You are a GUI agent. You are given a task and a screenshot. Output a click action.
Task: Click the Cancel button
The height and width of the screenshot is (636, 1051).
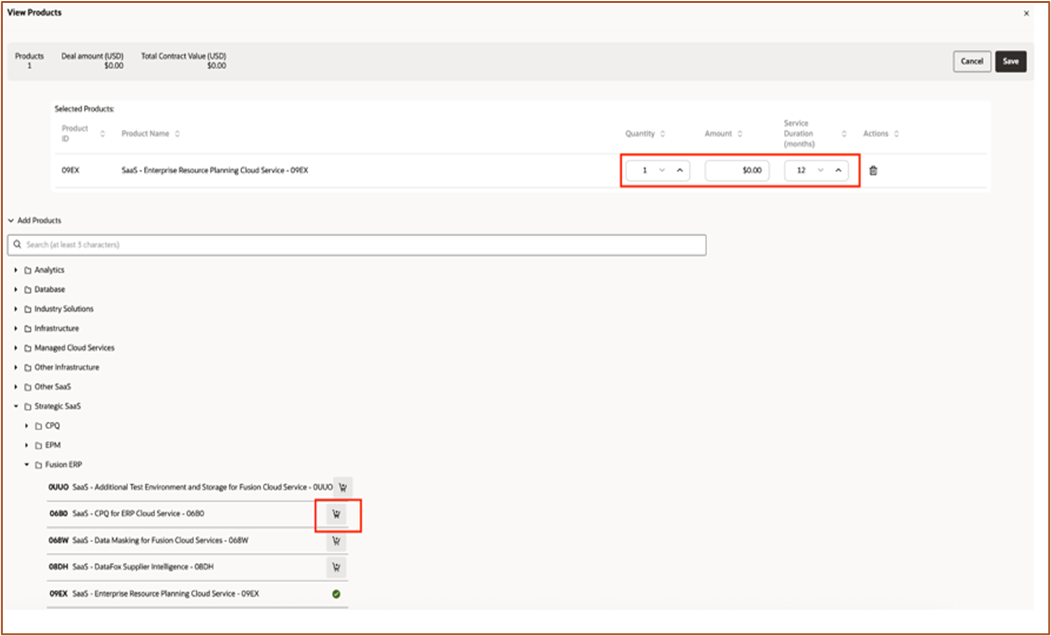[972, 61]
